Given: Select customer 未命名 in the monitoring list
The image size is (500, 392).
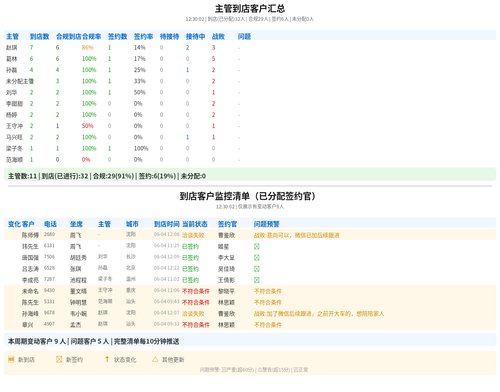Looking at the screenshot, I should (30, 291).
